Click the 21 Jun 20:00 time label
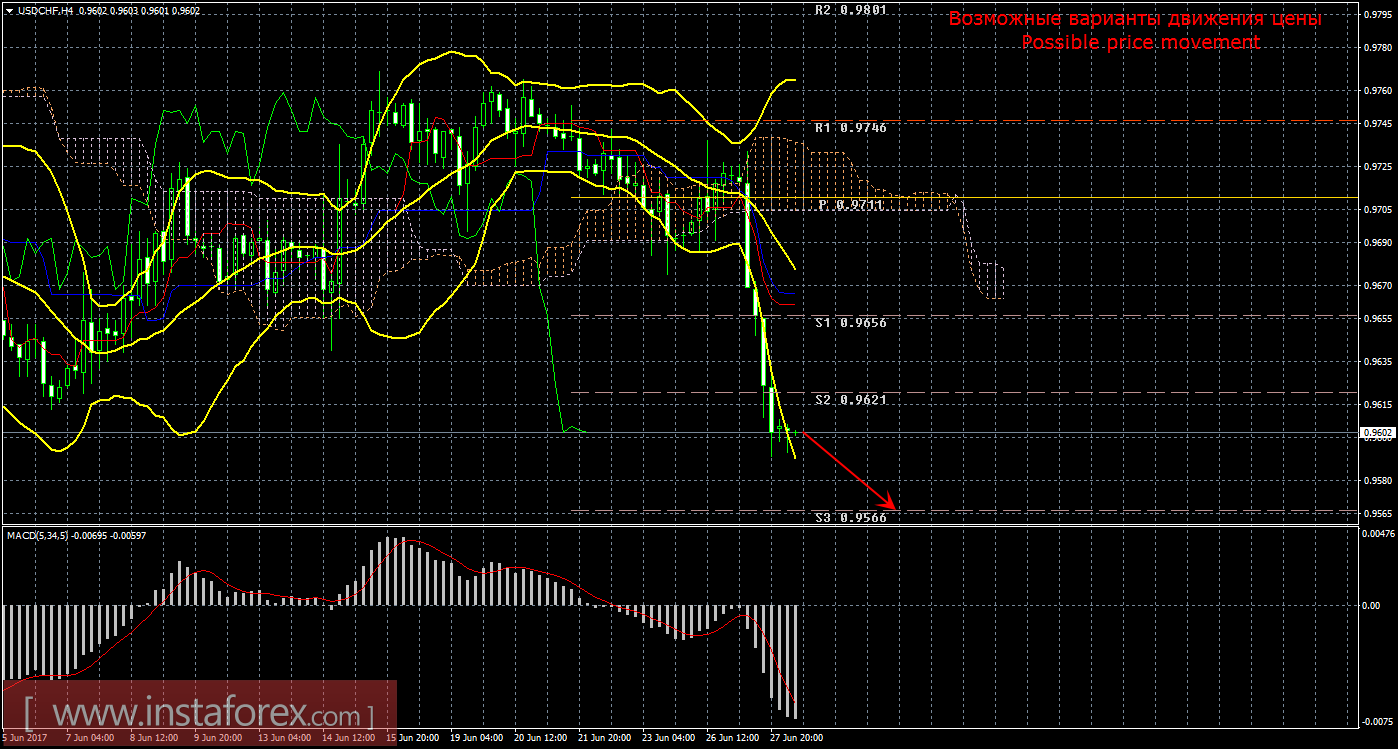This screenshot has width=1398, height=749. [603, 738]
